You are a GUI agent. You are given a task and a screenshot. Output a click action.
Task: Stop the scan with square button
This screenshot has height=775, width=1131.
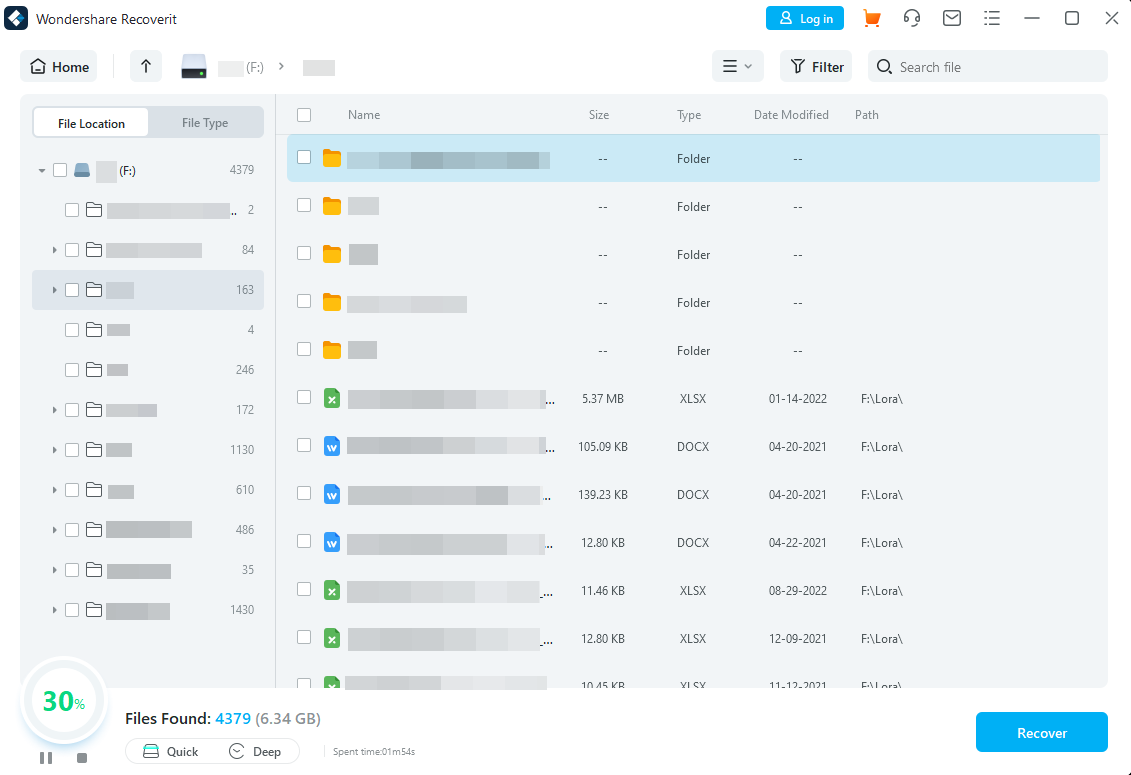click(82, 758)
